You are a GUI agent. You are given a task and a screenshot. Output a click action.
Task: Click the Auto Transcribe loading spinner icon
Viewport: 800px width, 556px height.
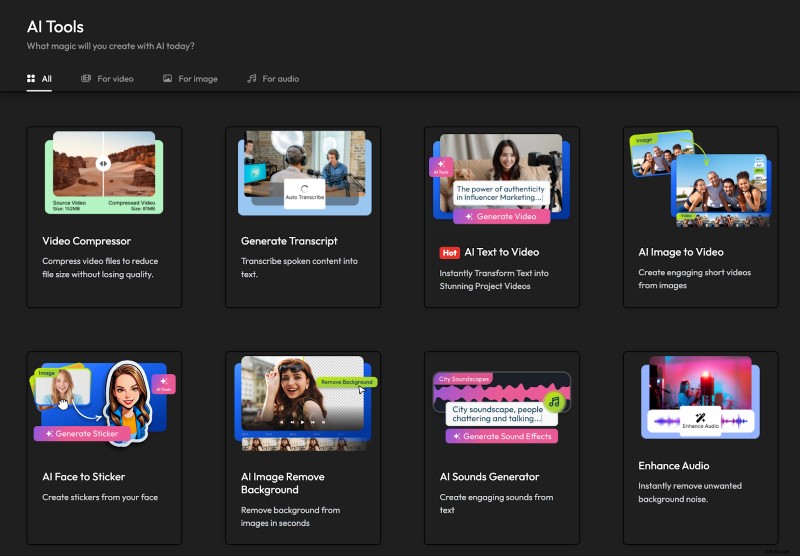(x=303, y=187)
